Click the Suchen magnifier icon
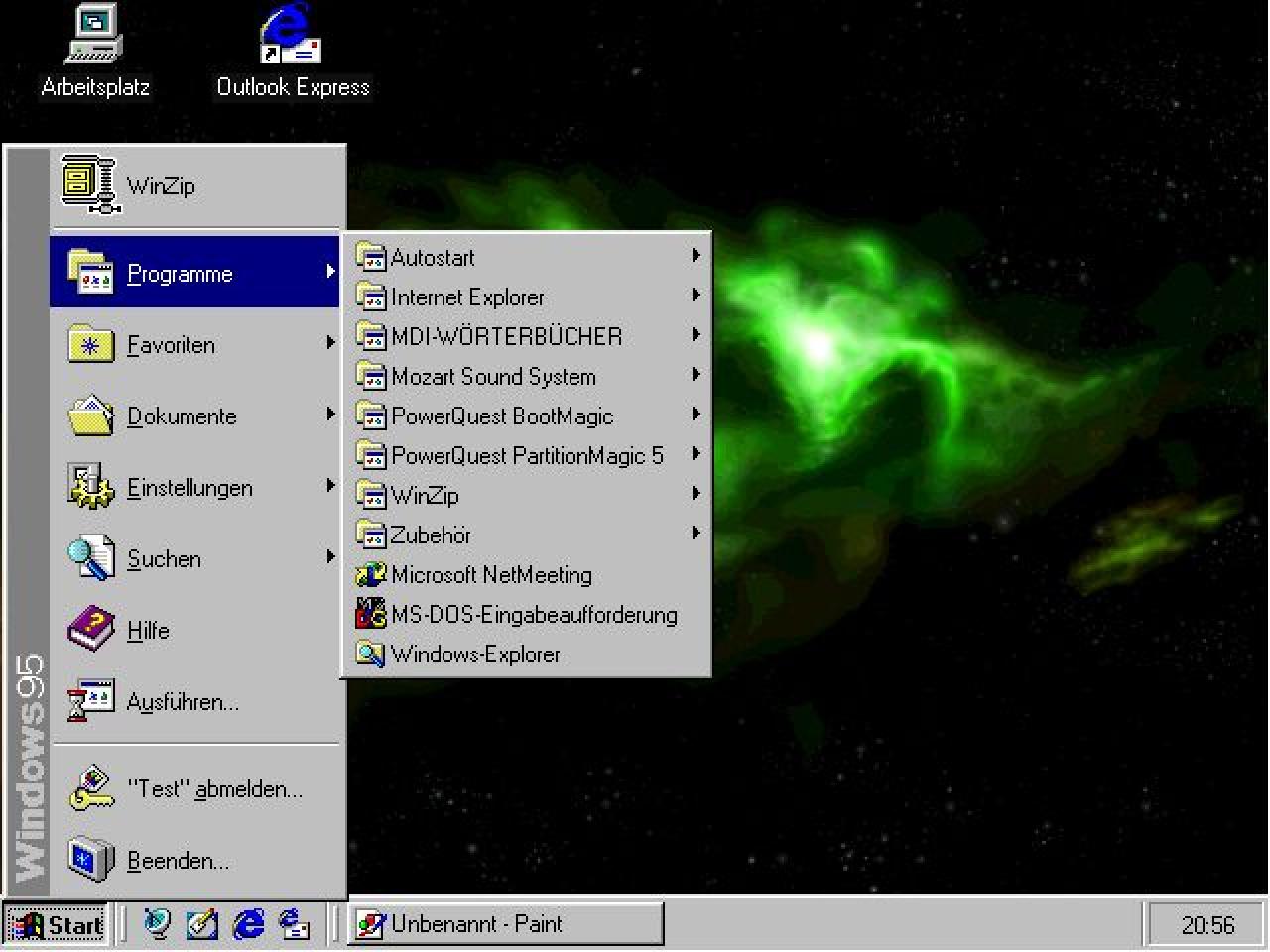The image size is (1270, 952). pos(90,558)
